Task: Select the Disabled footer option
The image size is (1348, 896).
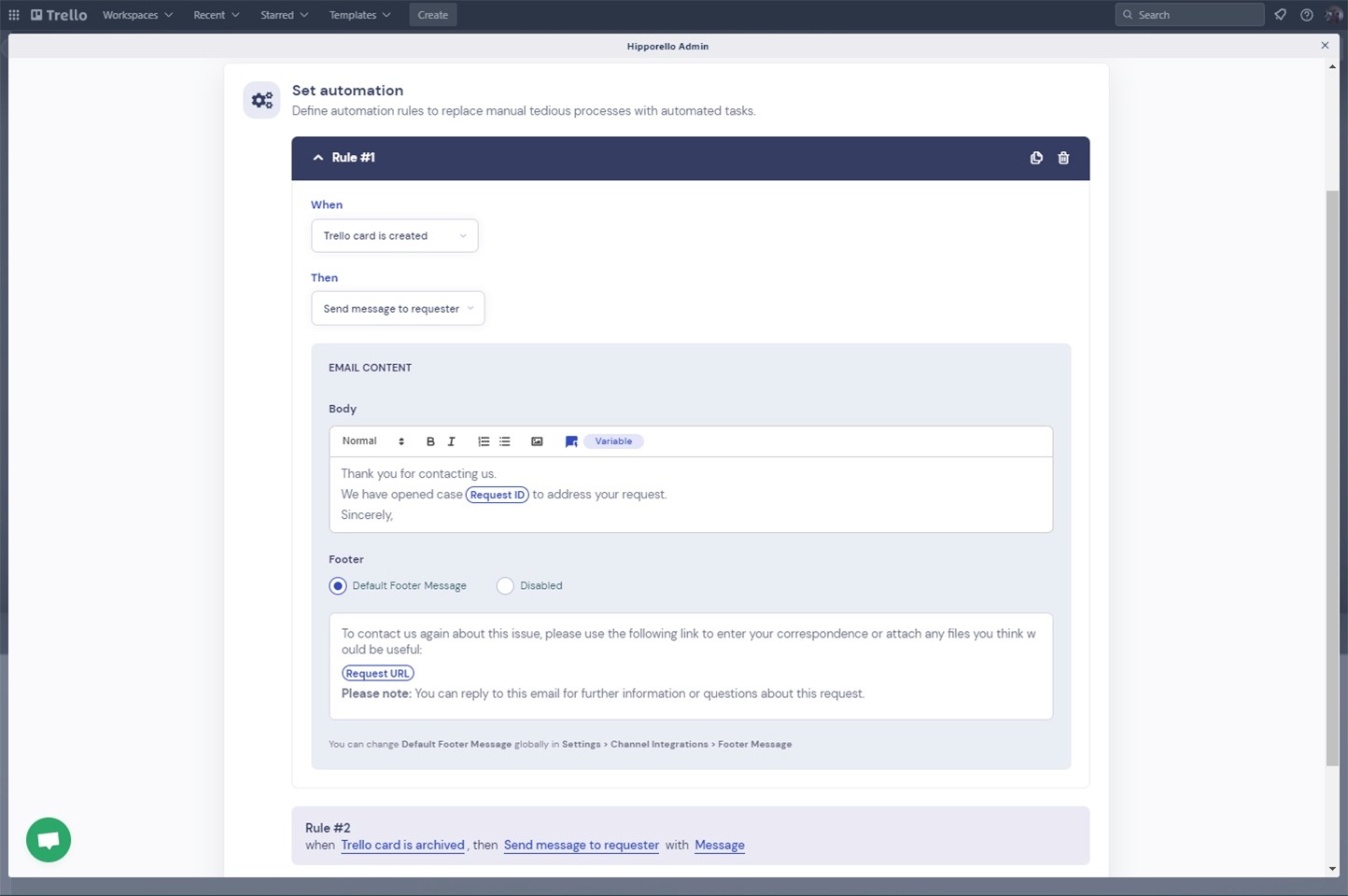Action: pyautogui.click(x=505, y=586)
